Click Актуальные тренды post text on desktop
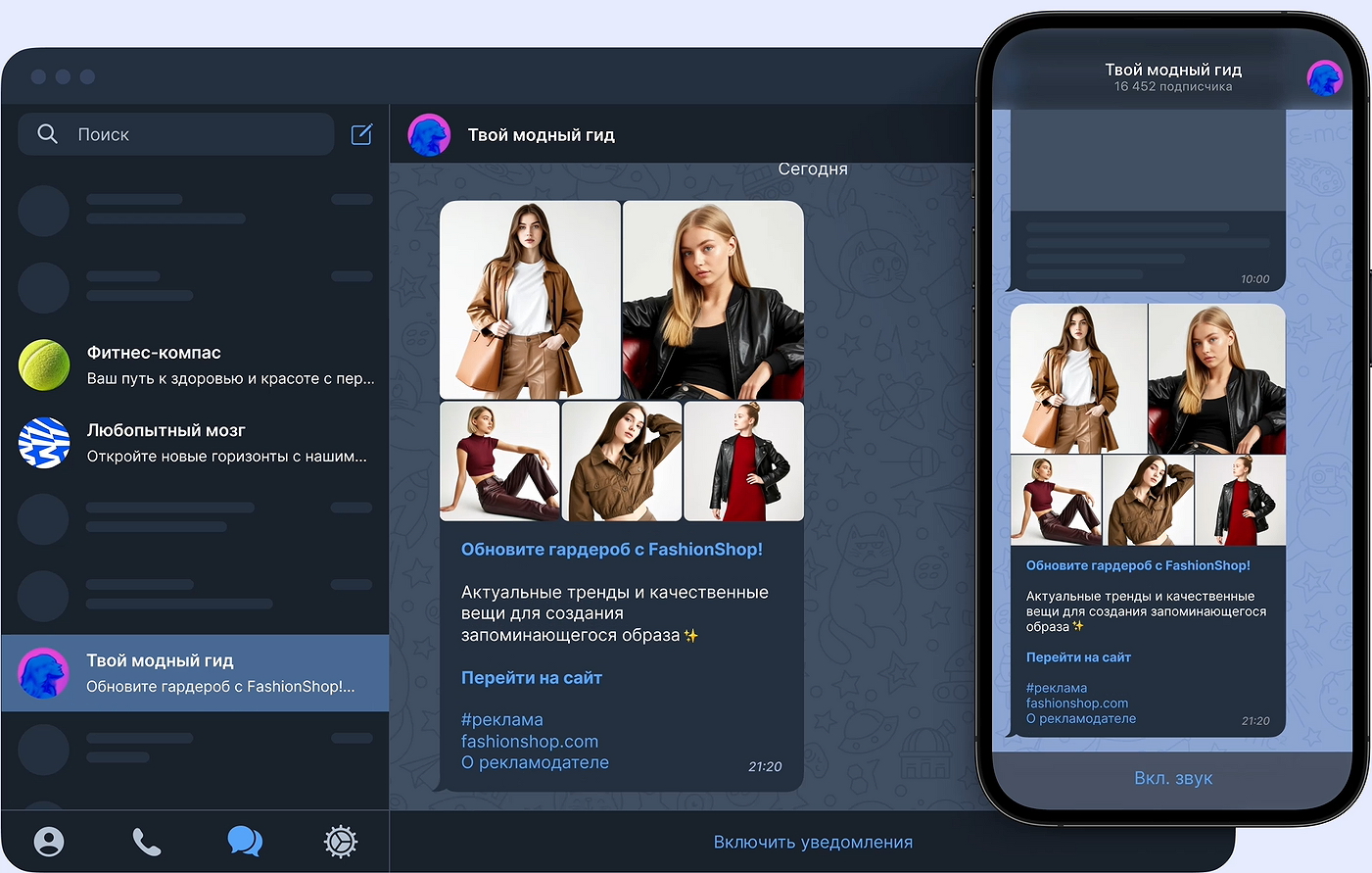This screenshot has width=1372, height=873. (615, 613)
